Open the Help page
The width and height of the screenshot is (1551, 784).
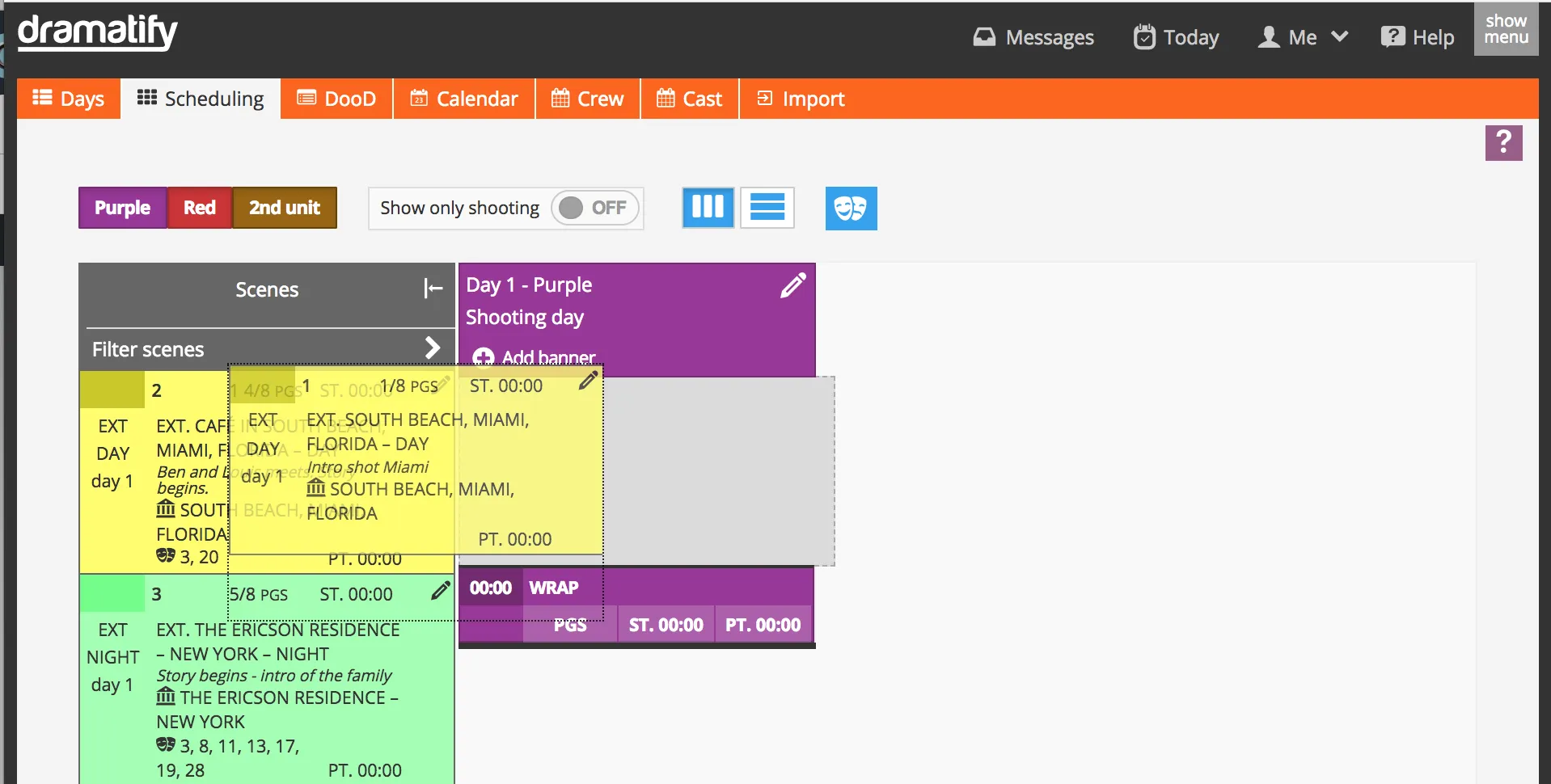(1418, 37)
